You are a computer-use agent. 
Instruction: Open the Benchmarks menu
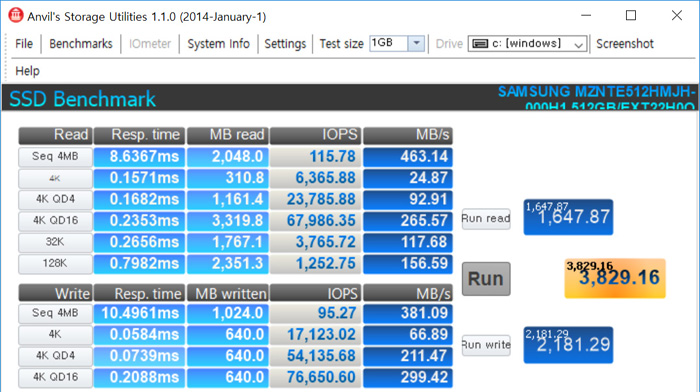point(81,44)
